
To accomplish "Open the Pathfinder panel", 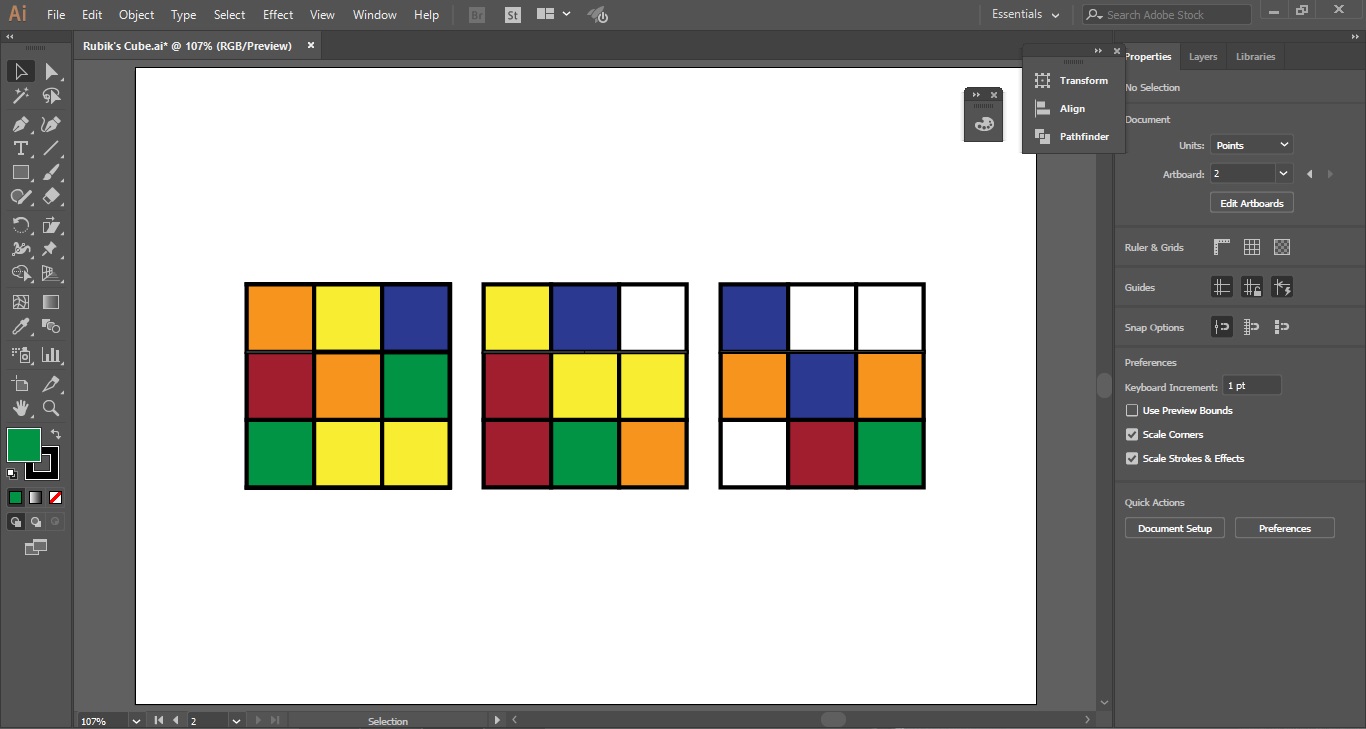I will (x=1072, y=136).
